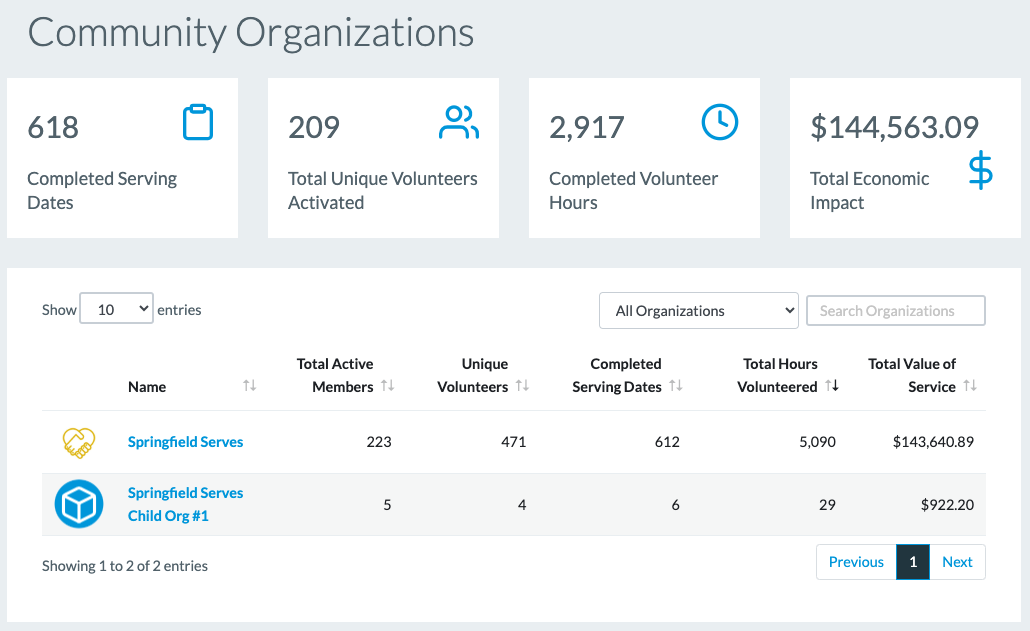
Task: Click the people icon on Unique Volunteers card
Action: click(459, 122)
